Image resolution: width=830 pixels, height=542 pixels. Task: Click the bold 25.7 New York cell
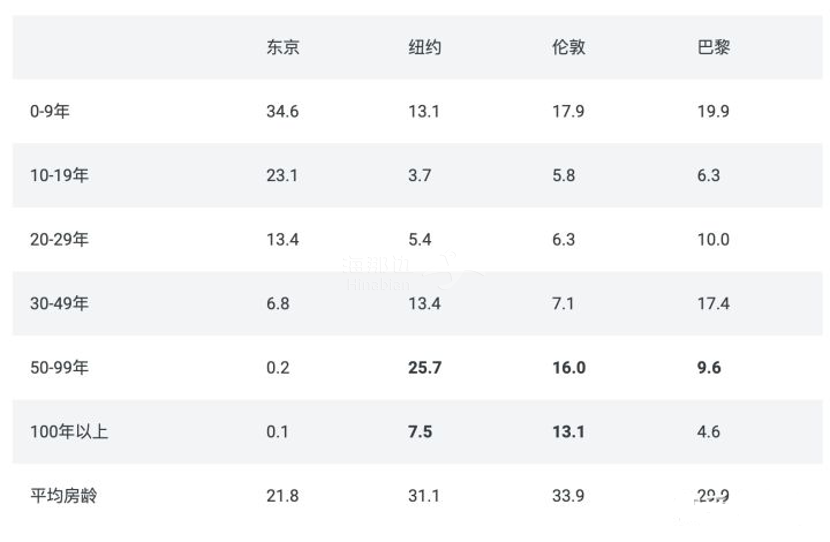425,368
